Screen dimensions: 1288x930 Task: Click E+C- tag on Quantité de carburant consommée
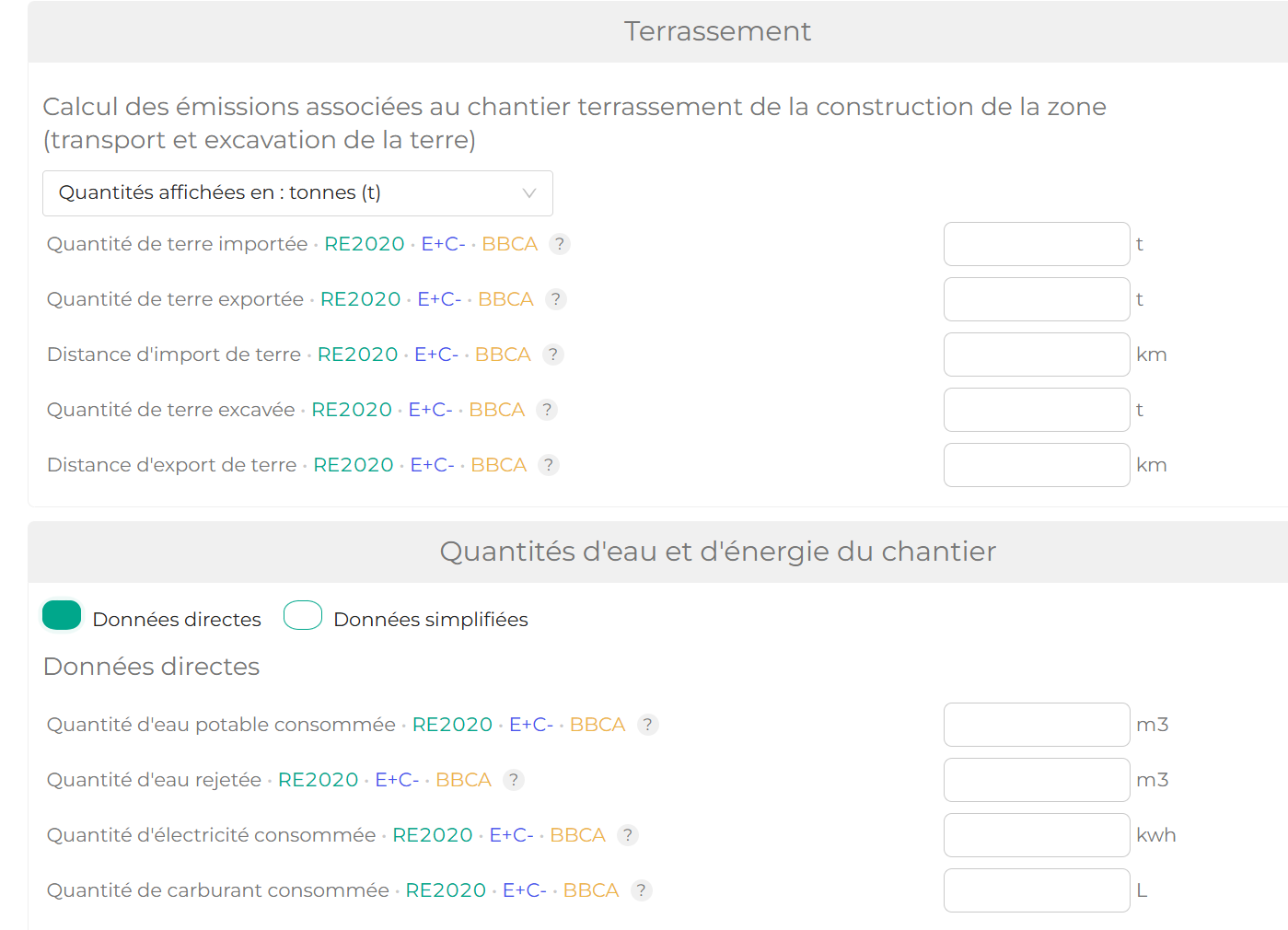point(525,890)
